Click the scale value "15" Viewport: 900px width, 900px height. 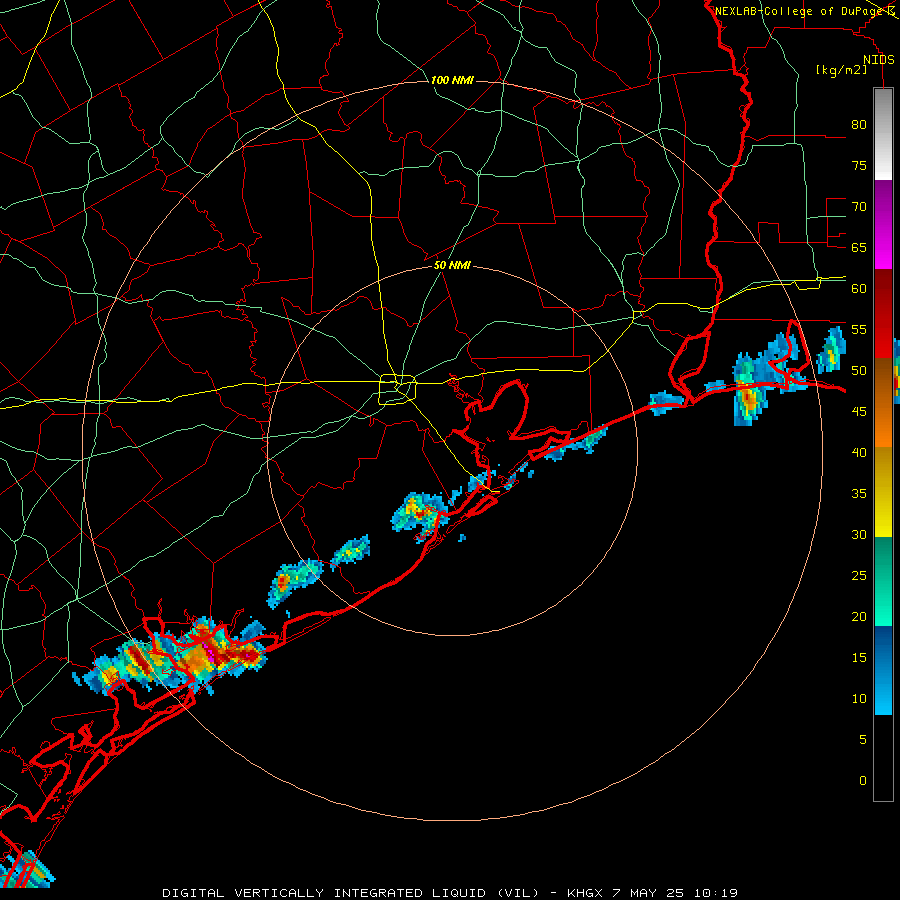click(x=859, y=658)
